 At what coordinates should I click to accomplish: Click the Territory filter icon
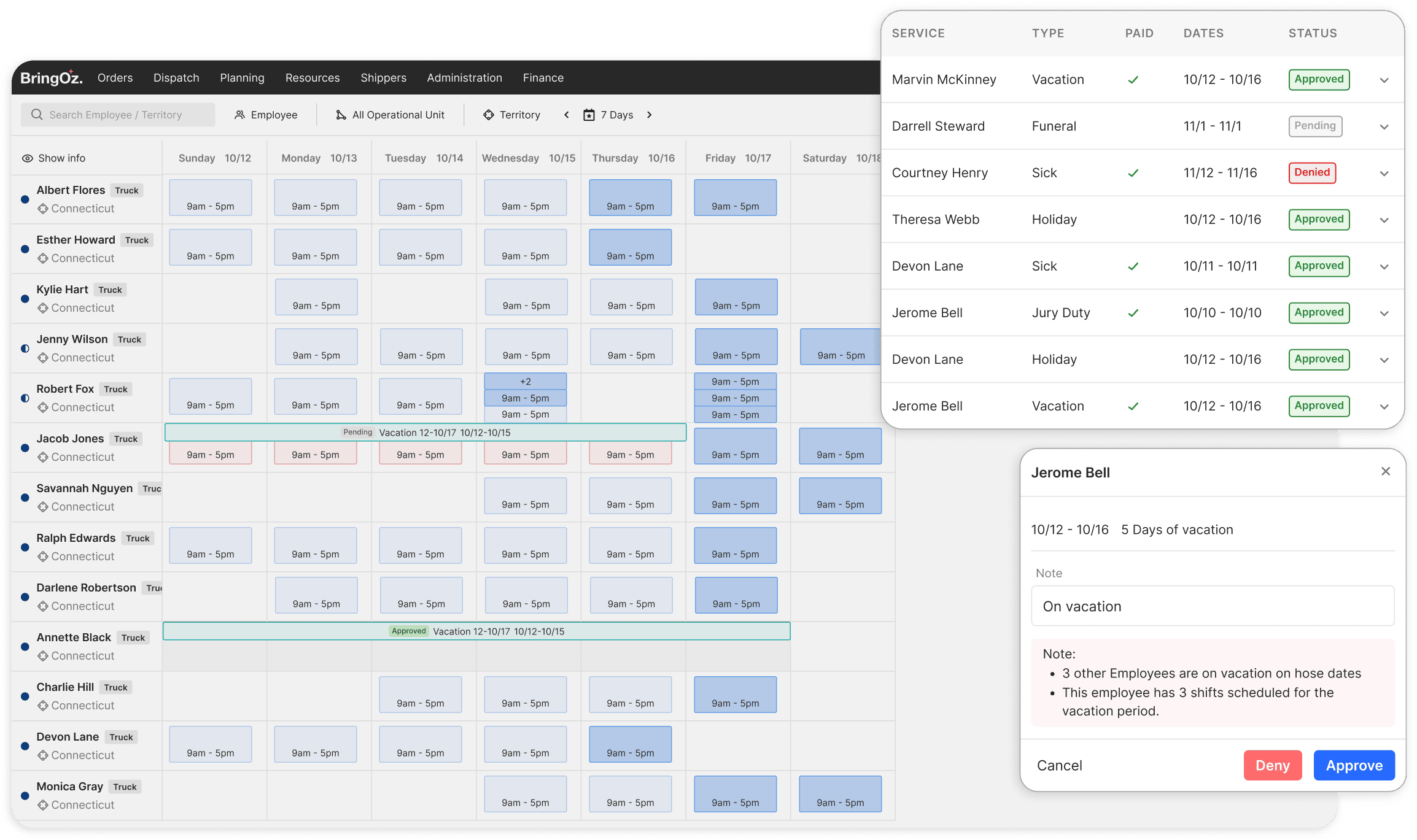(x=489, y=115)
